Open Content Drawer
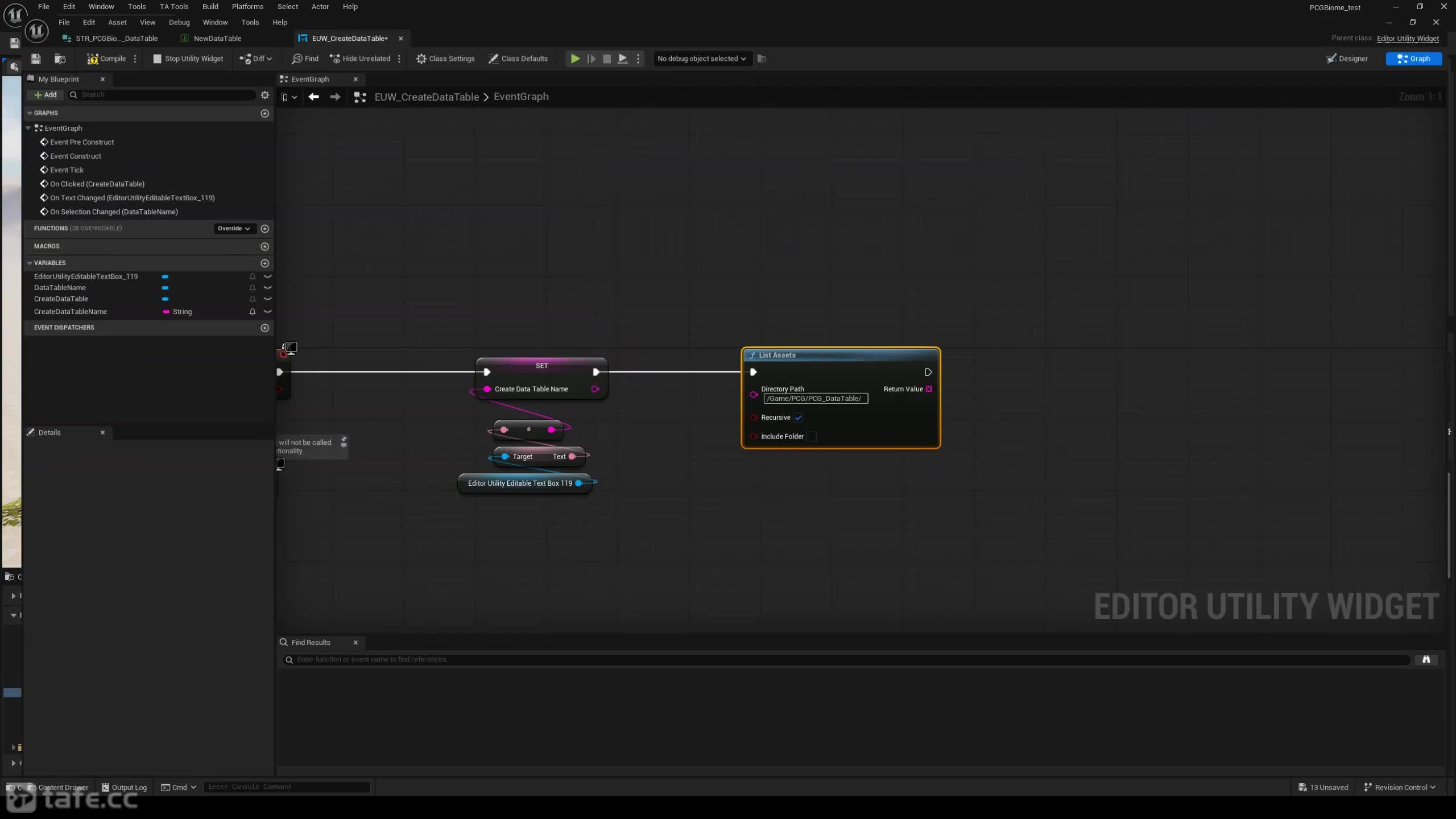The height and width of the screenshot is (819, 1456). [x=57, y=787]
